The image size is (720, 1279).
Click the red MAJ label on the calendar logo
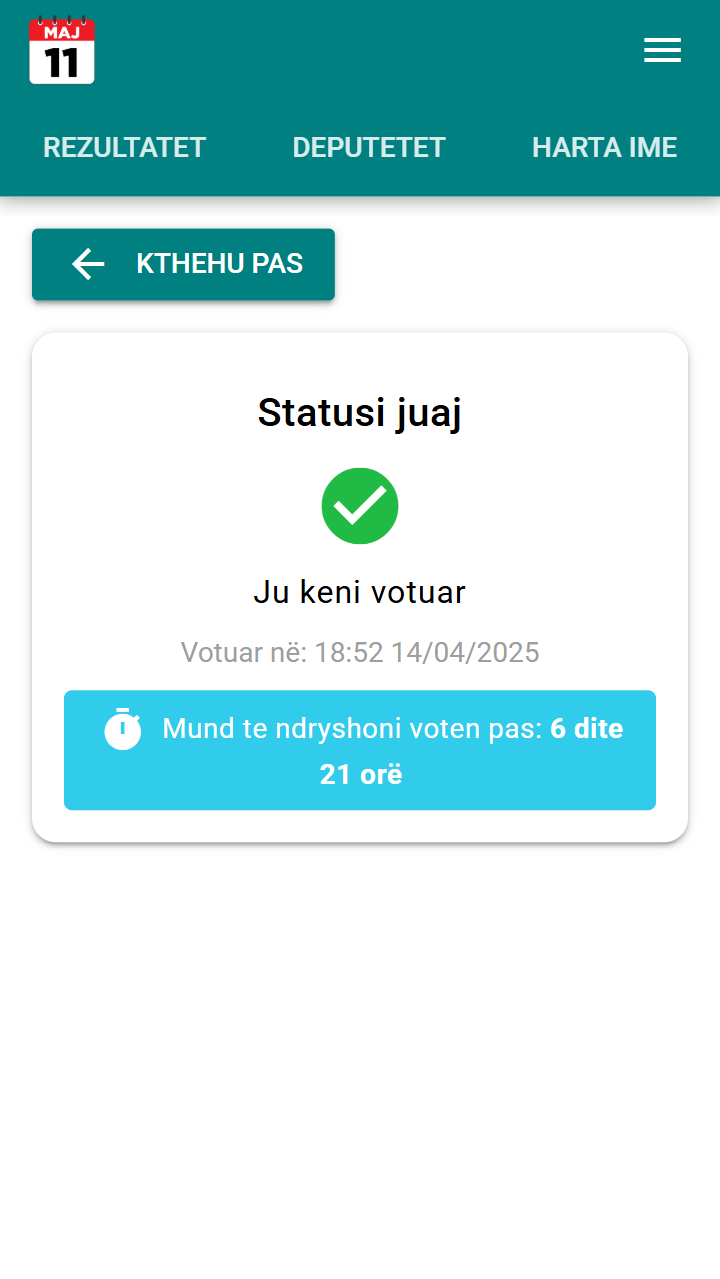pyautogui.click(x=62, y=32)
